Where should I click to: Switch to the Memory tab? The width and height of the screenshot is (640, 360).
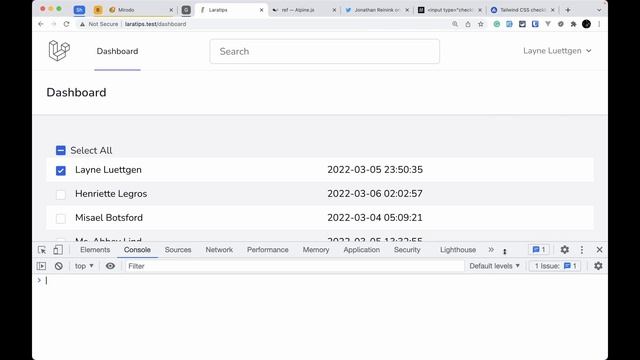(316, 250)
